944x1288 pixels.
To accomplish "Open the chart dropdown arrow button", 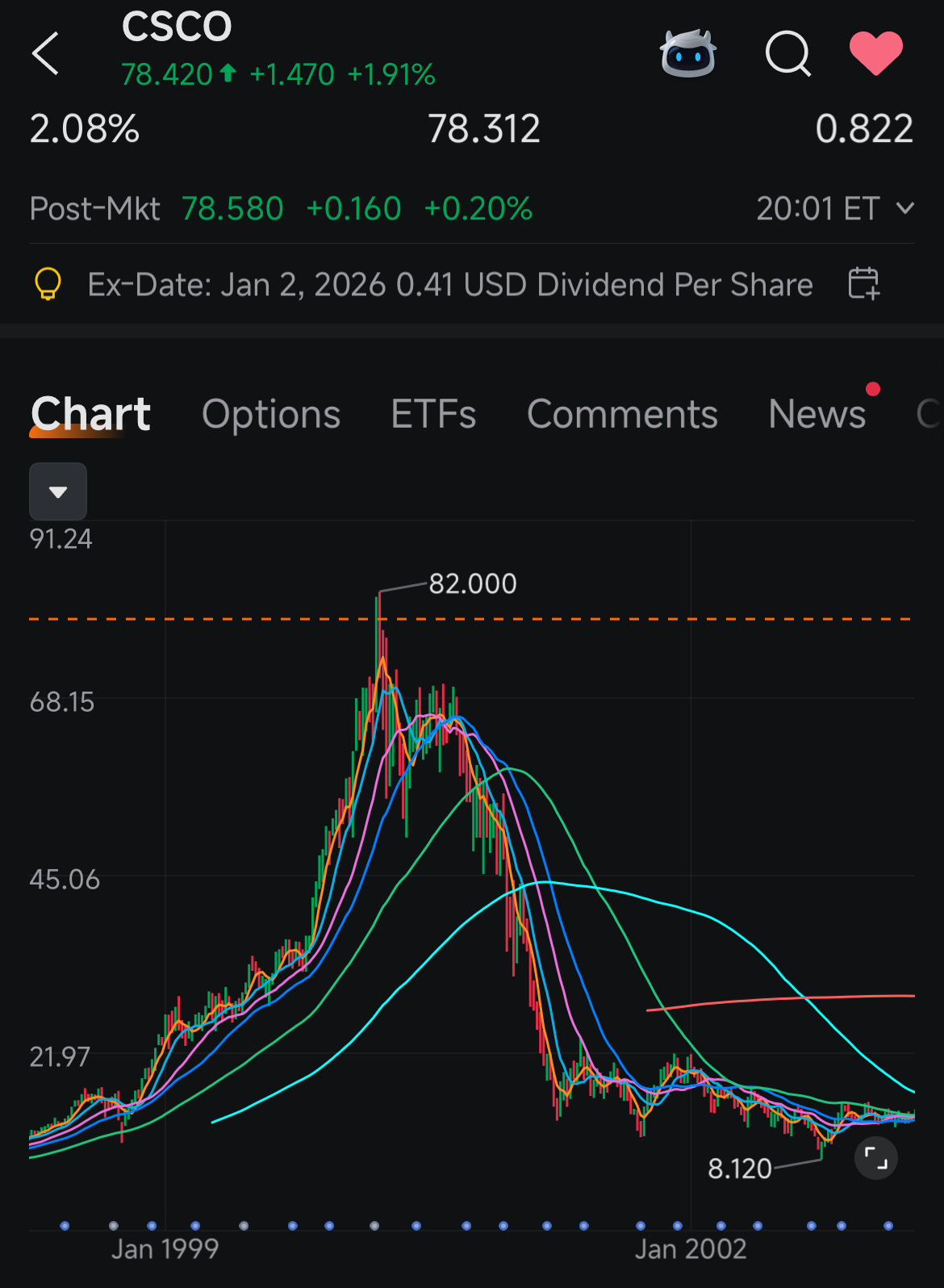I will (x=58, y=491).
